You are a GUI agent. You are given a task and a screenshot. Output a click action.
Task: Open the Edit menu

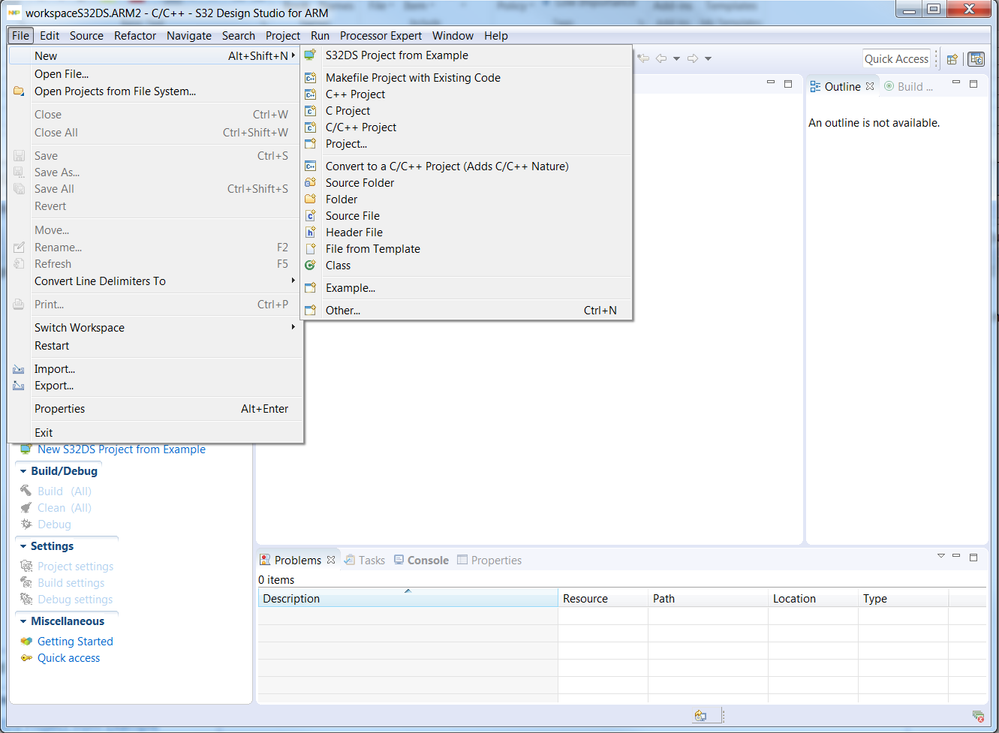click(x=49, y=36)
